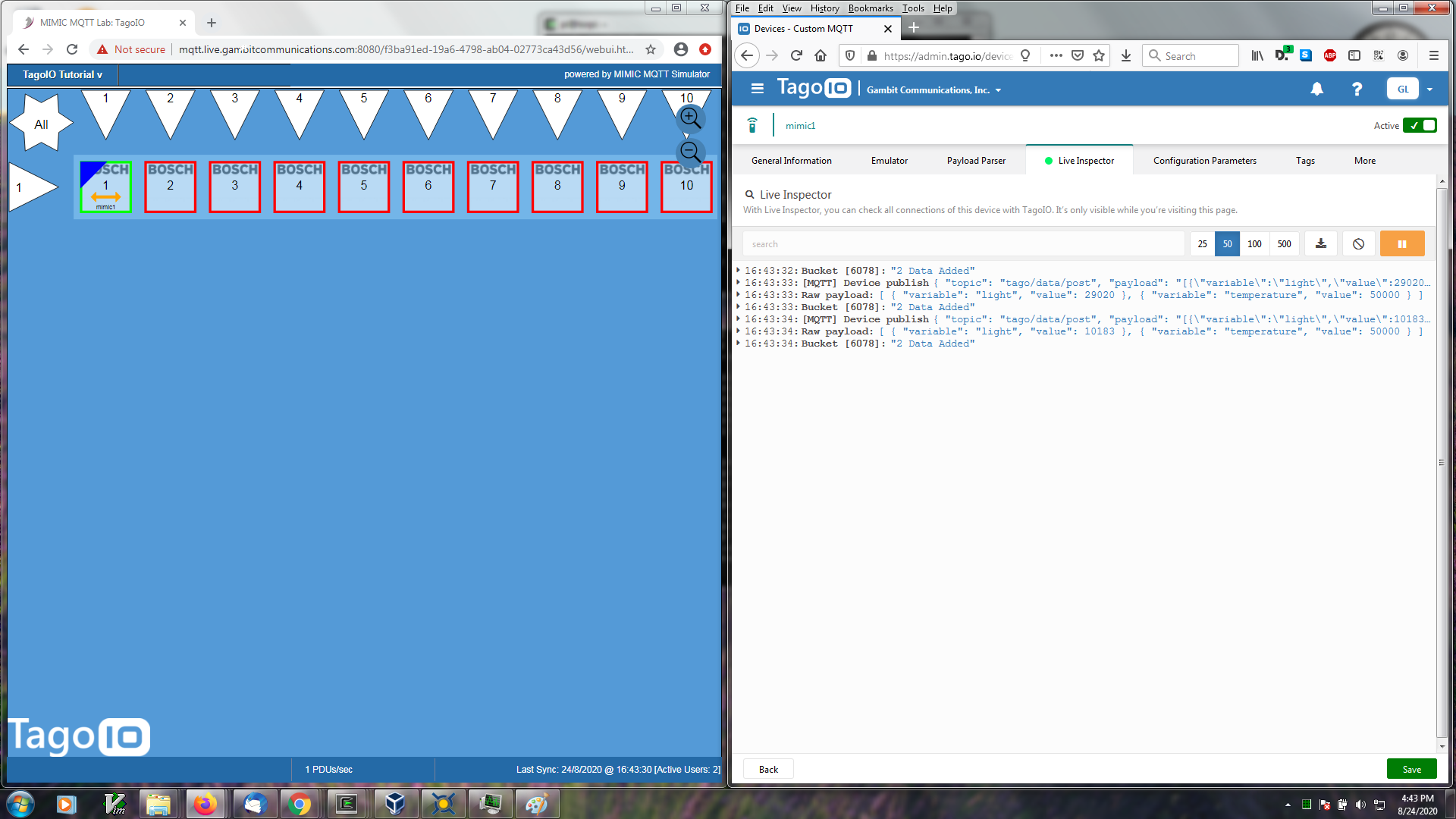
Task: Open Adblock Plus extension icon
Action: (1330, 55)
